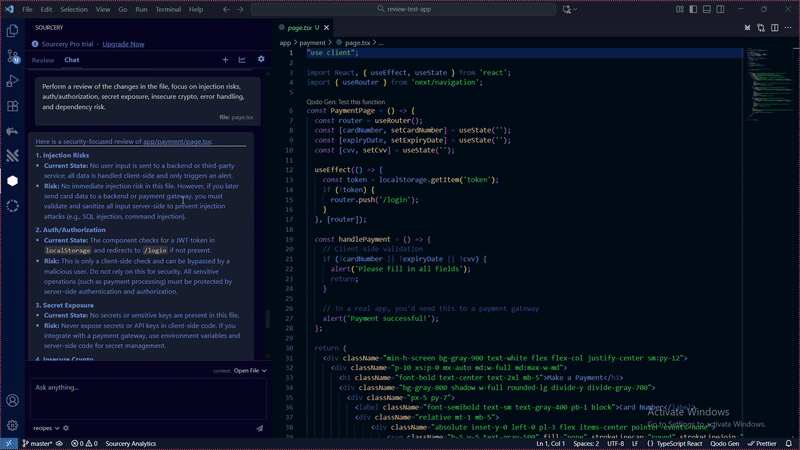Open Sourcery settings gear in panel header

(x=261, y=60)
